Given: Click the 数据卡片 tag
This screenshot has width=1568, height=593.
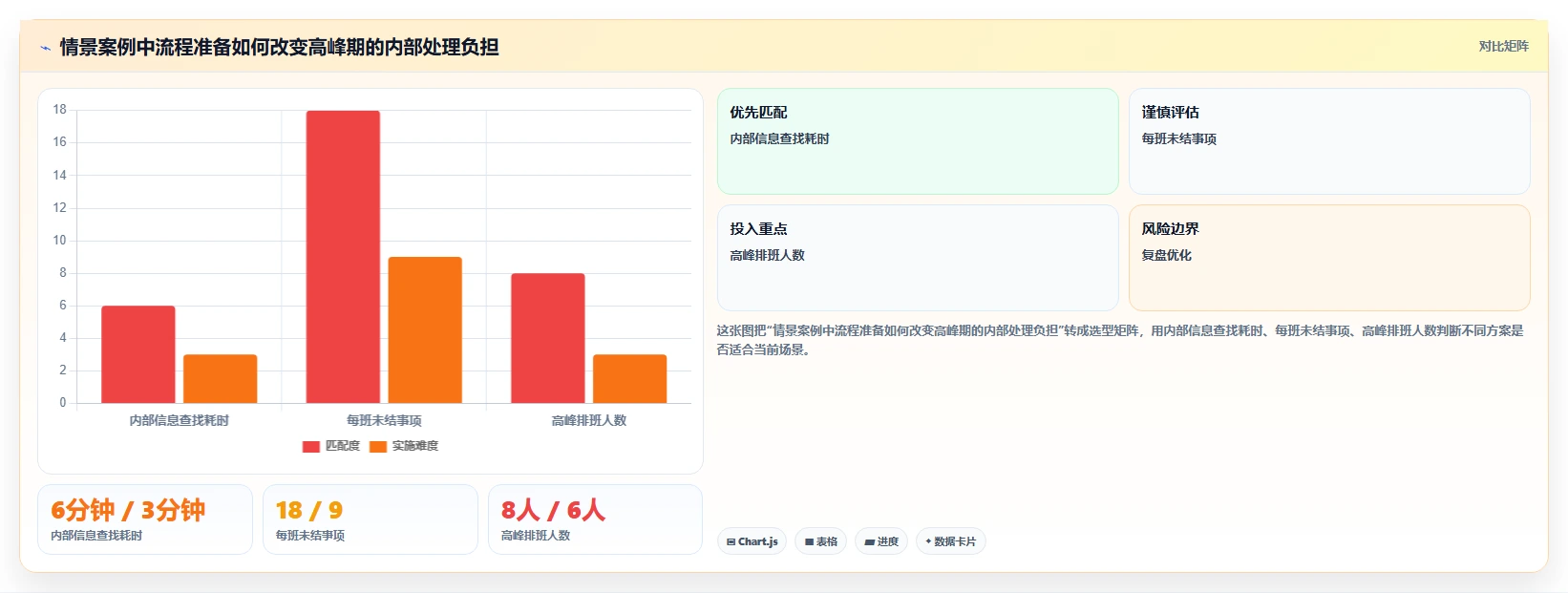Looking at the screenshot, I should [950, 541].
